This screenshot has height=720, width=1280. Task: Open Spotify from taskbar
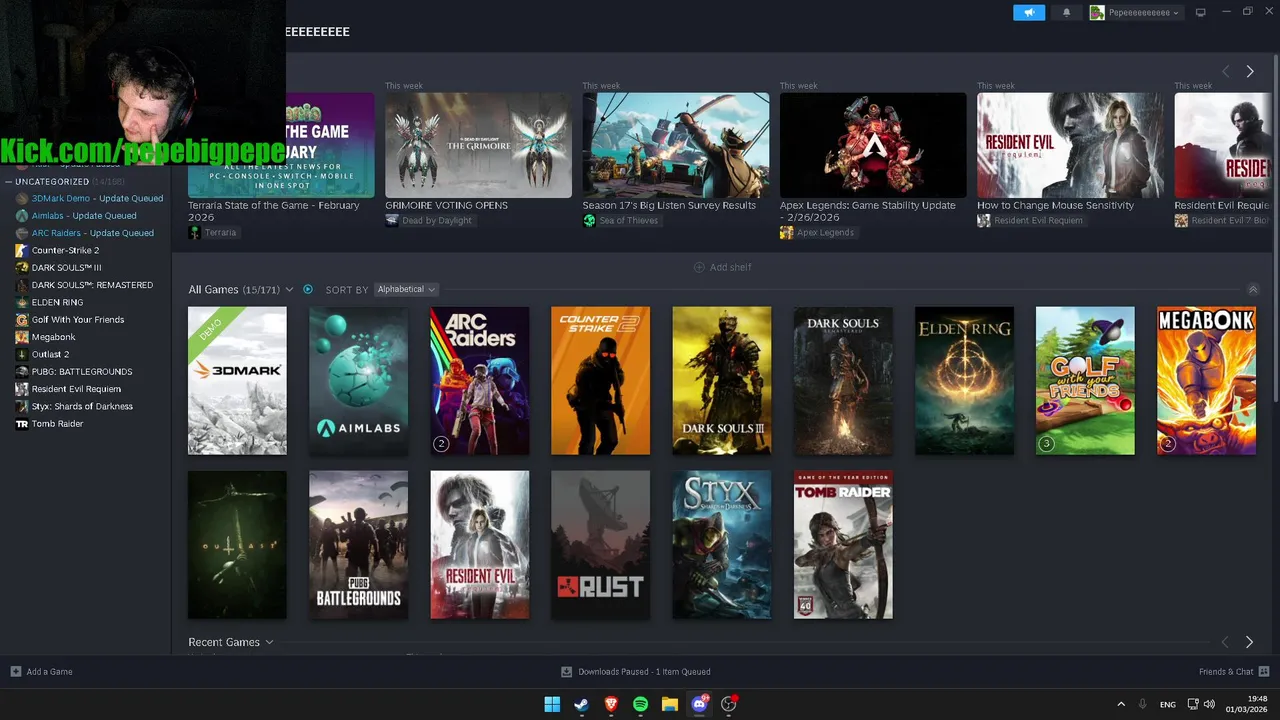(x=640, y=704)
